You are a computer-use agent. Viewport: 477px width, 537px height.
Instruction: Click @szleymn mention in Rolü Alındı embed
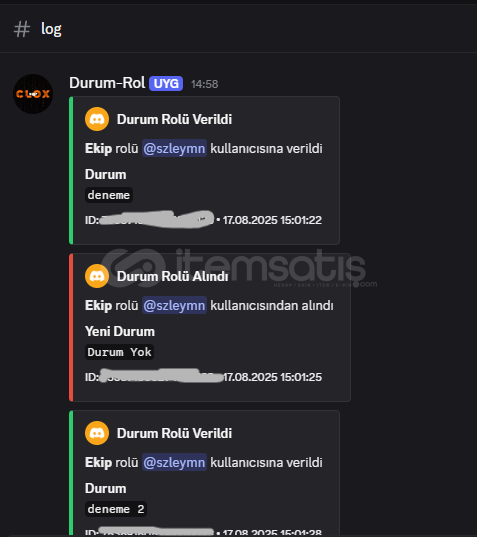tap(174, 305)
